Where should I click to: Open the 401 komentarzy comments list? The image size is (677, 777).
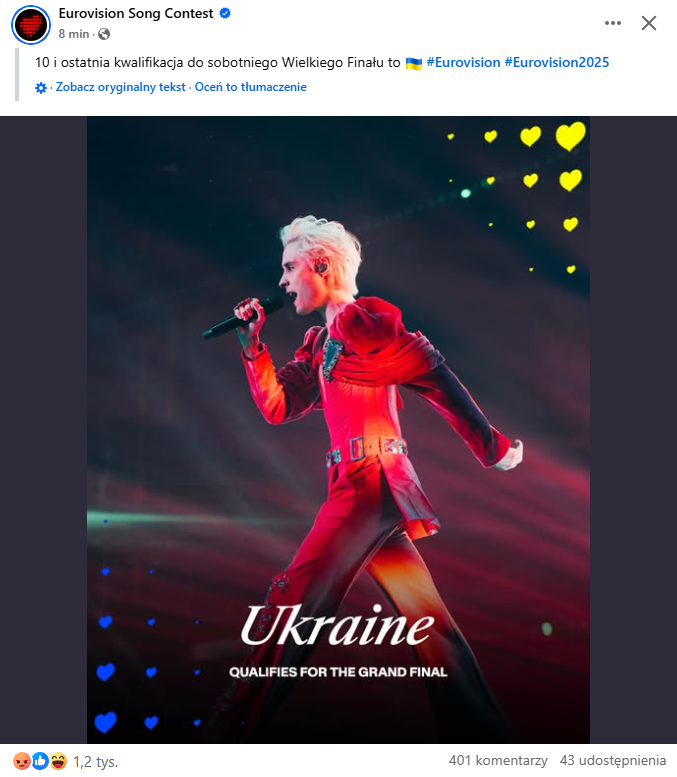pos(498,760)
